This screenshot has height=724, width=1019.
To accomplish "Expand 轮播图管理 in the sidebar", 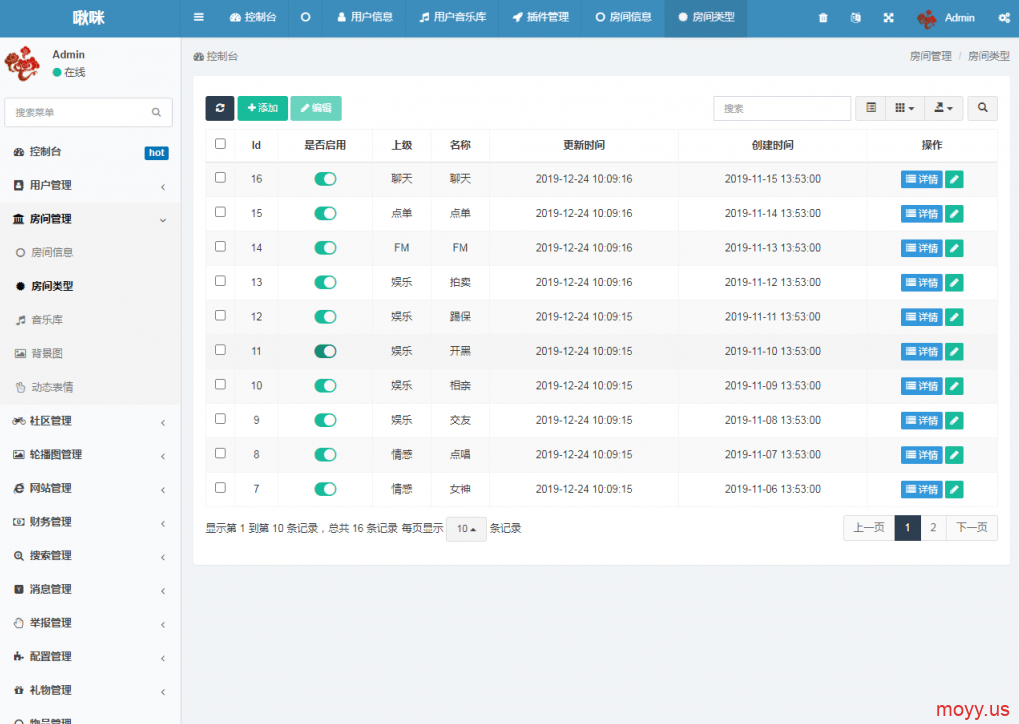I will [x=90, y=455].
